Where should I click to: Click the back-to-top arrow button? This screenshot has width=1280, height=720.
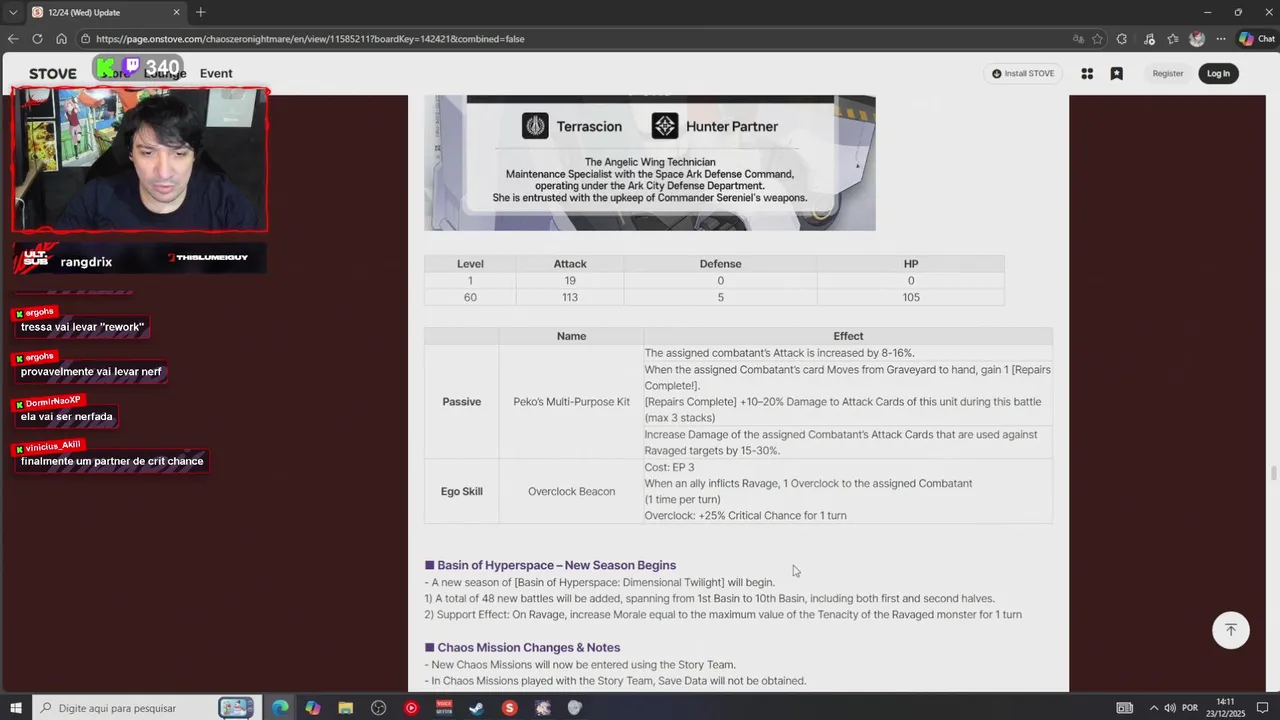(x=1231, y=630)
